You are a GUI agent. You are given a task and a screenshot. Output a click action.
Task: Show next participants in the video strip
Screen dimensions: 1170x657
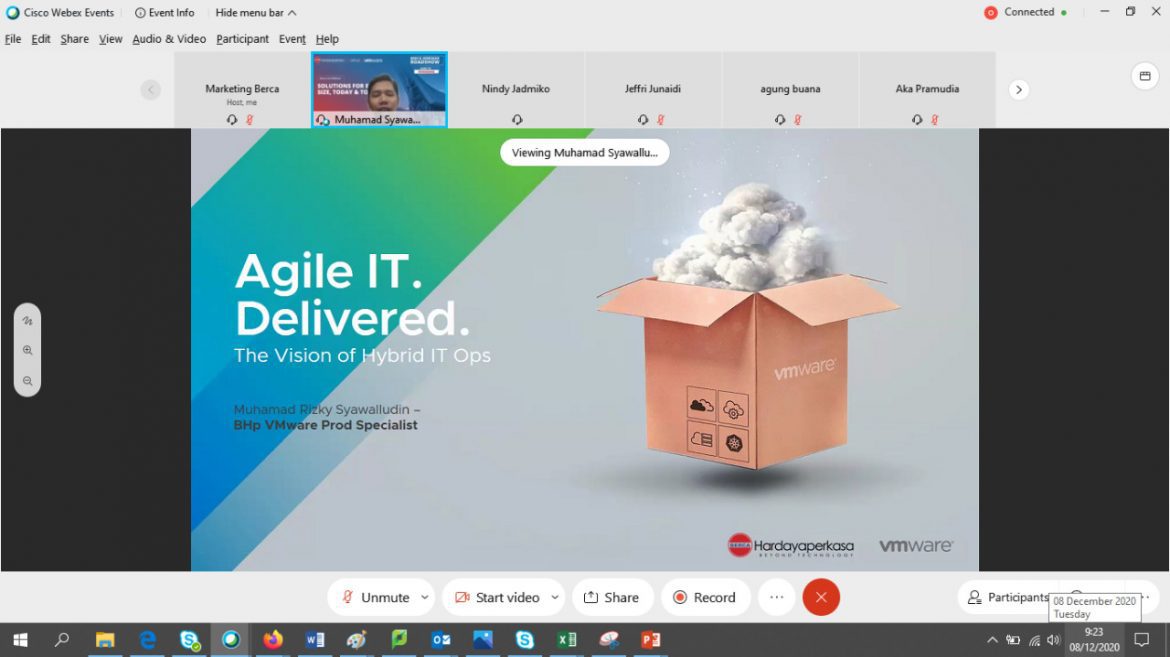[1019, 90]
